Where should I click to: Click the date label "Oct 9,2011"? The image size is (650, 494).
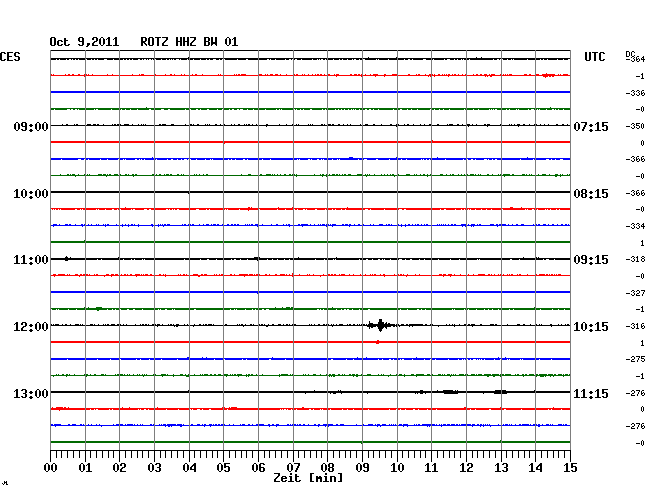(84, 42)
